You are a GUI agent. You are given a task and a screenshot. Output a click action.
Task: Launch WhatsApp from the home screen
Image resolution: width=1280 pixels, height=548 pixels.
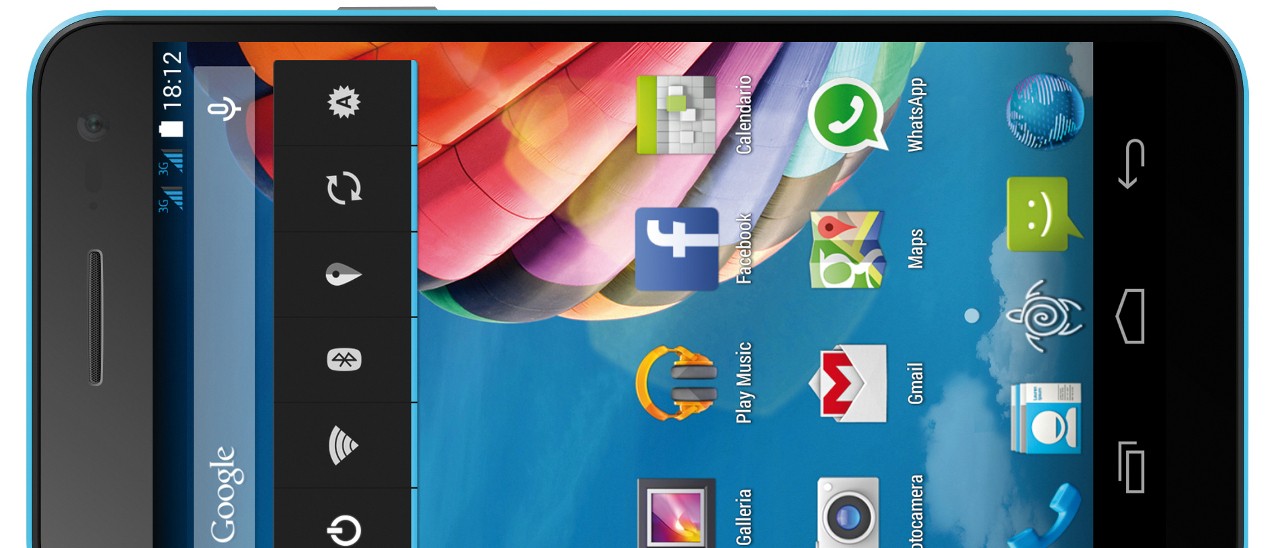click(849, 116)
